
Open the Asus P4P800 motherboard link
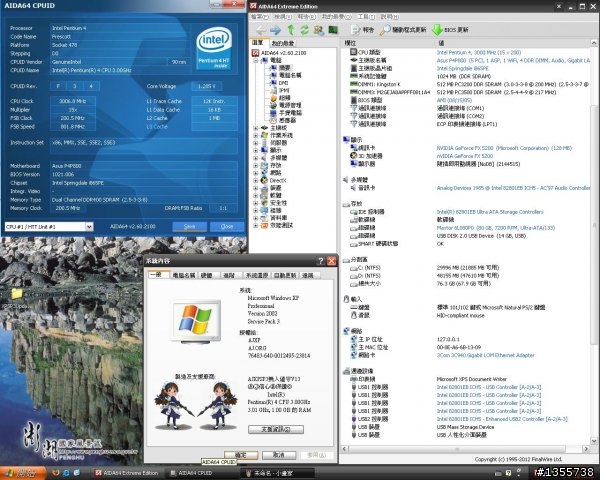pyautogui.click(x=513, y=60)
